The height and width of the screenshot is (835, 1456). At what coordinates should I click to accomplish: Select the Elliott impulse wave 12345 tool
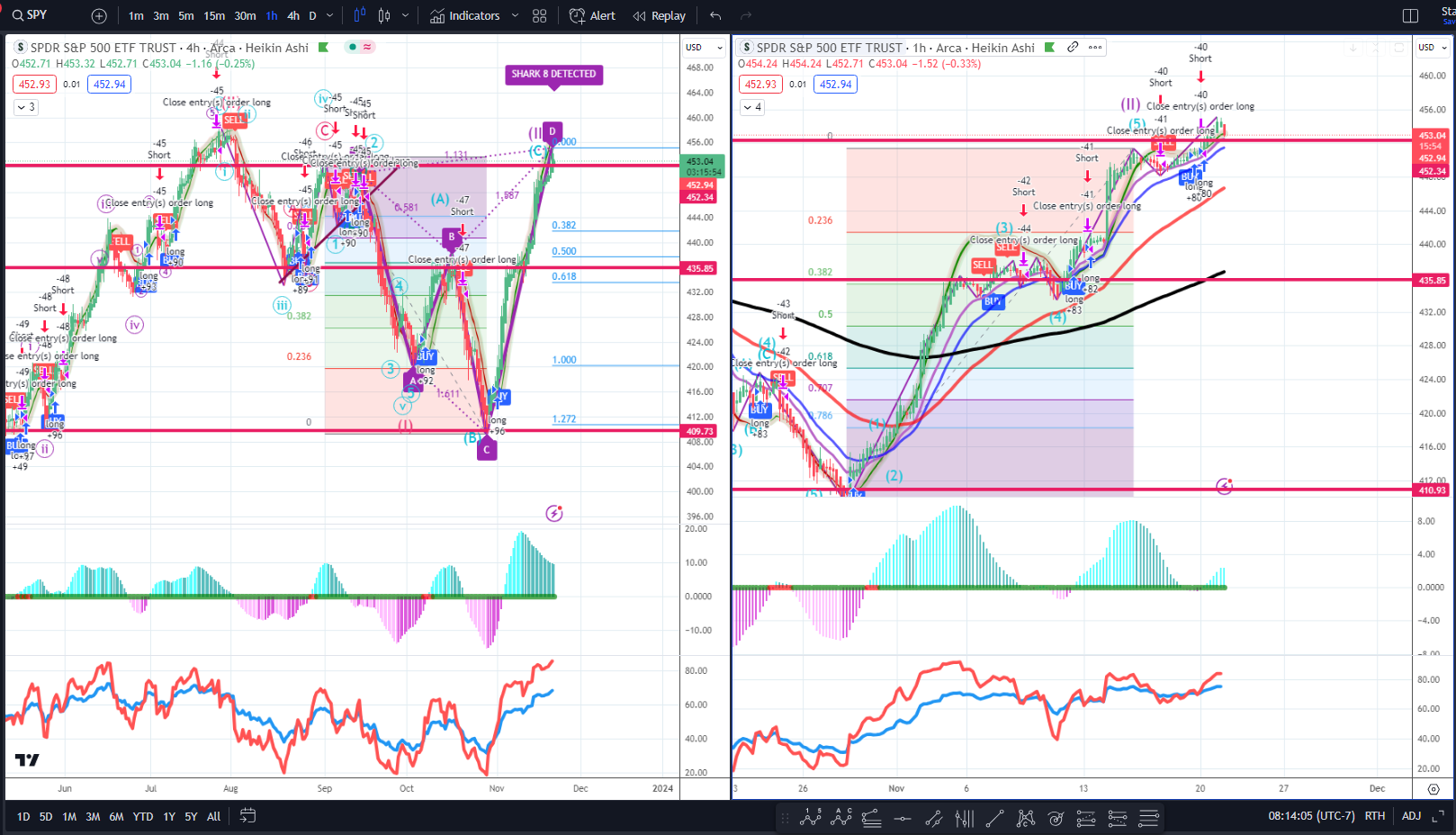[811, 818]
